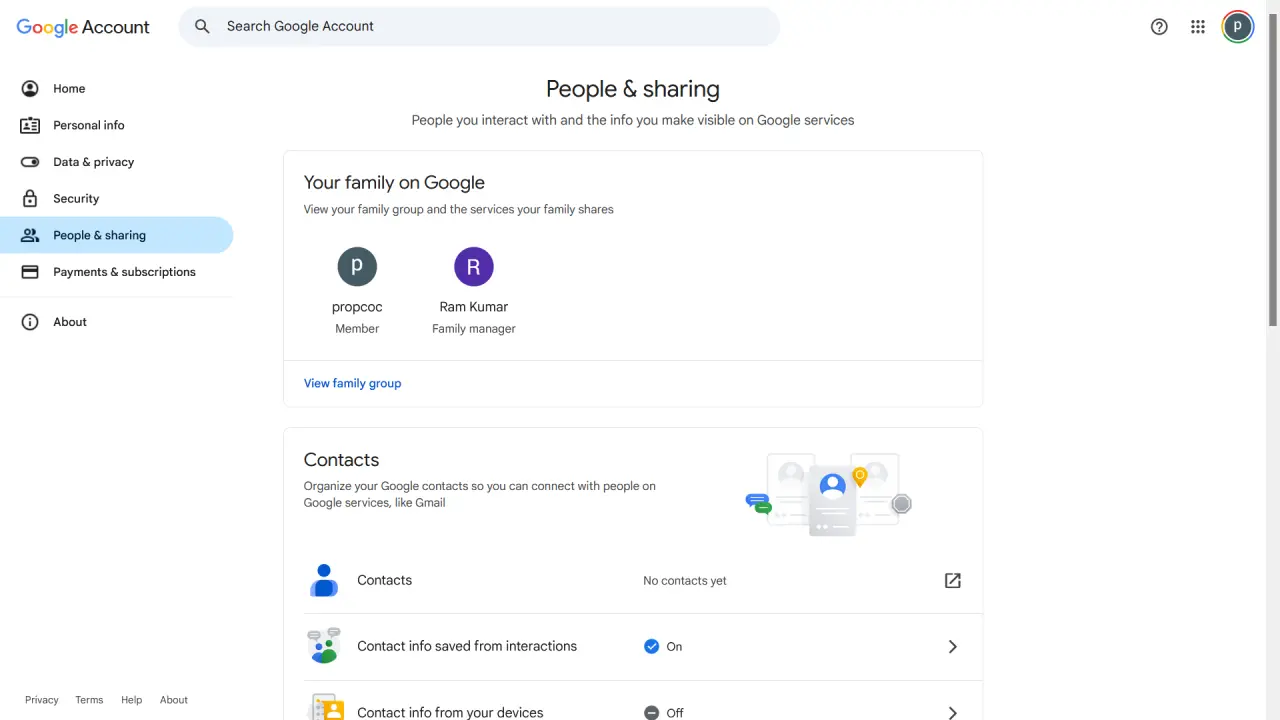Click the Google Account logo

pyautogui.click(x=83, y=27)
